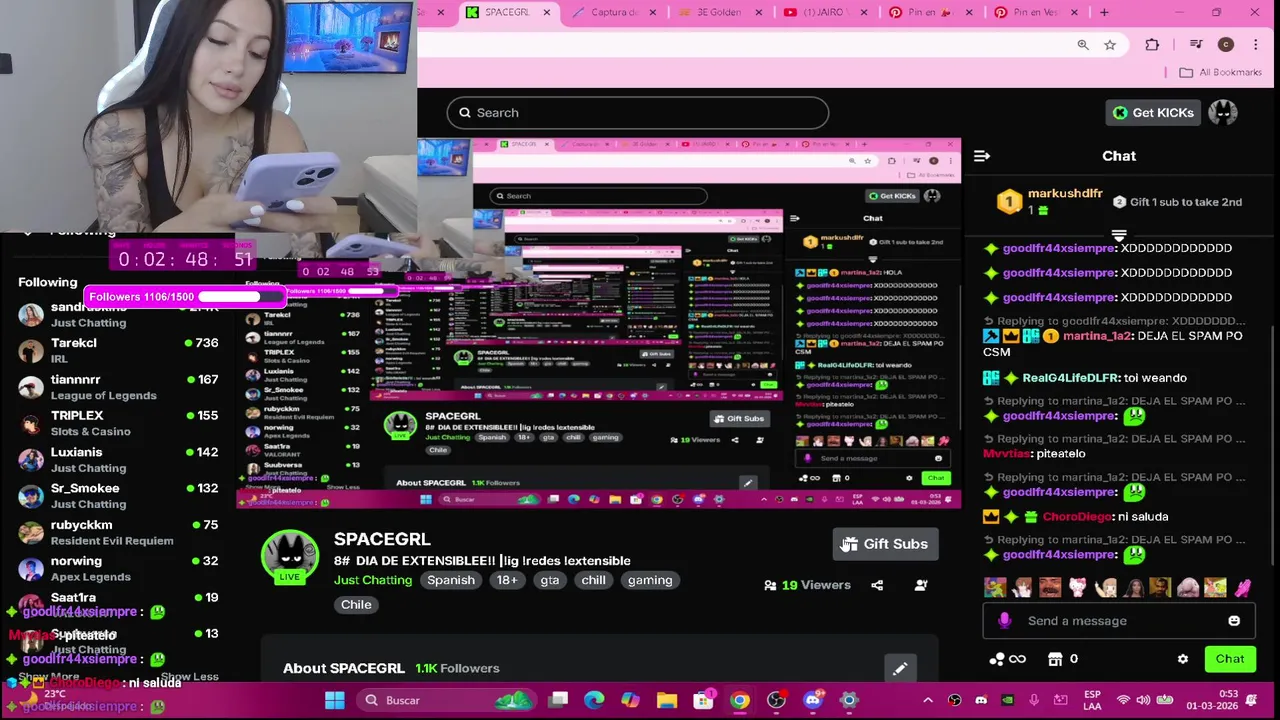Click the zoom magnifier in the address bar
This screenshot has width=1280, height=720.
tap(1083, 45)
